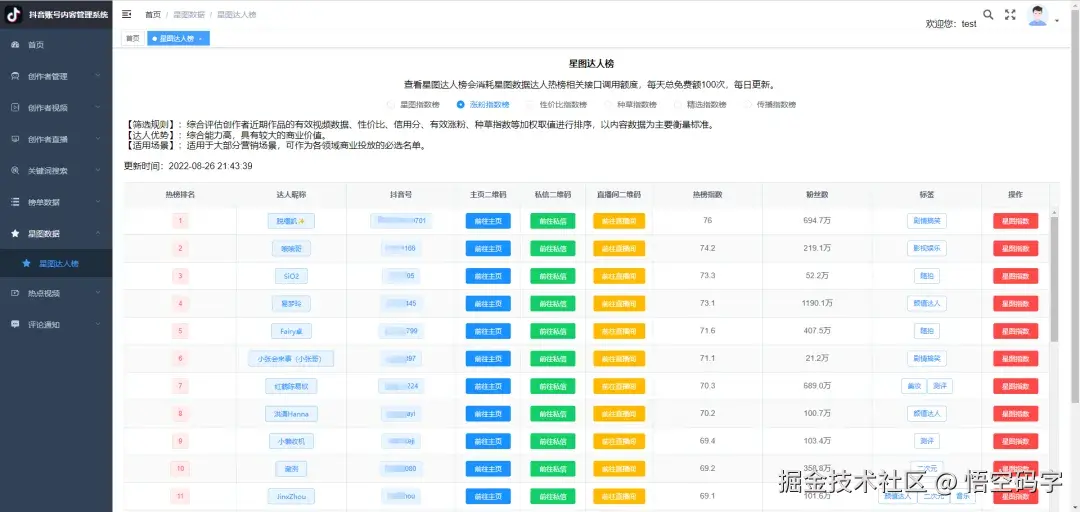Click the fan count 1190.1万
Viewport: 1080px width, 512px height.
[x=818, y=303]
